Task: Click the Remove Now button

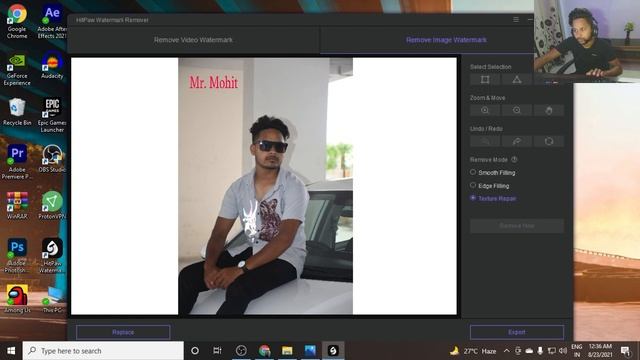Action: (517, 226)
